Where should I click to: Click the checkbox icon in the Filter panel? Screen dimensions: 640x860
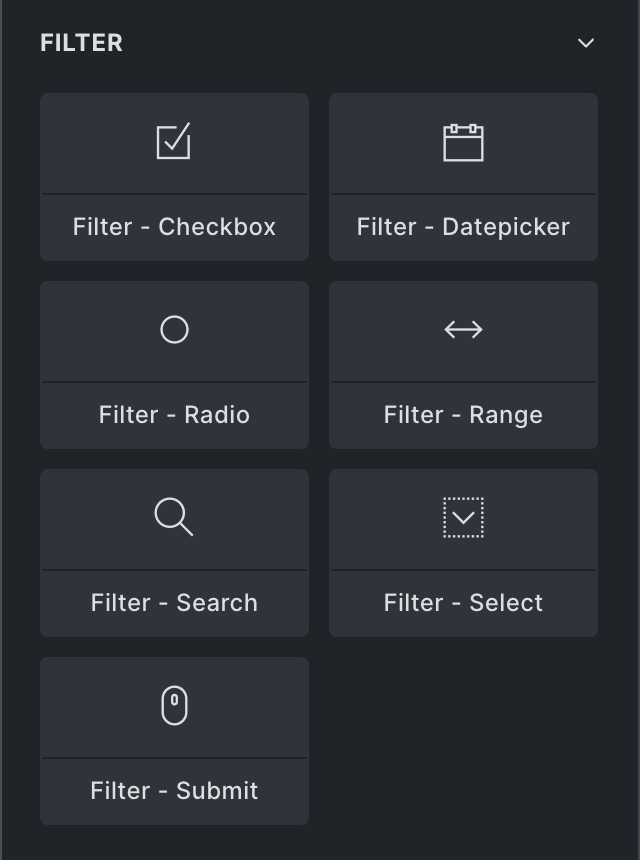tap(174, 142)
